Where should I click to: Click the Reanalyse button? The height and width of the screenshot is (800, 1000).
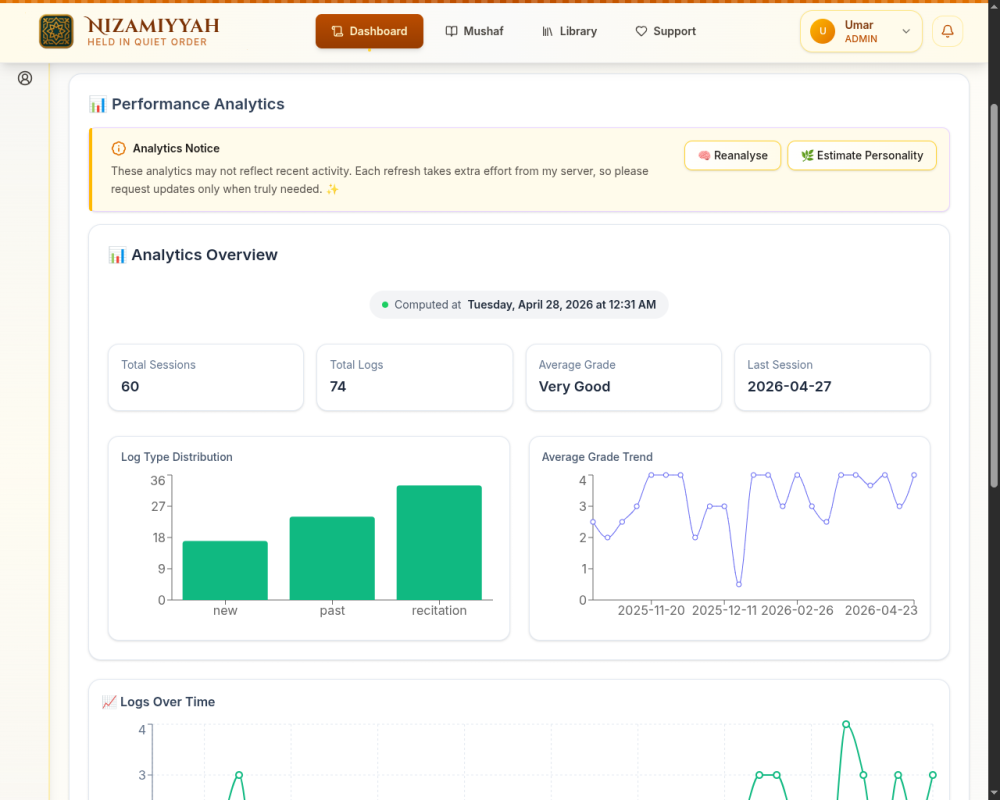pyautogui.click(x=732, y=156)
